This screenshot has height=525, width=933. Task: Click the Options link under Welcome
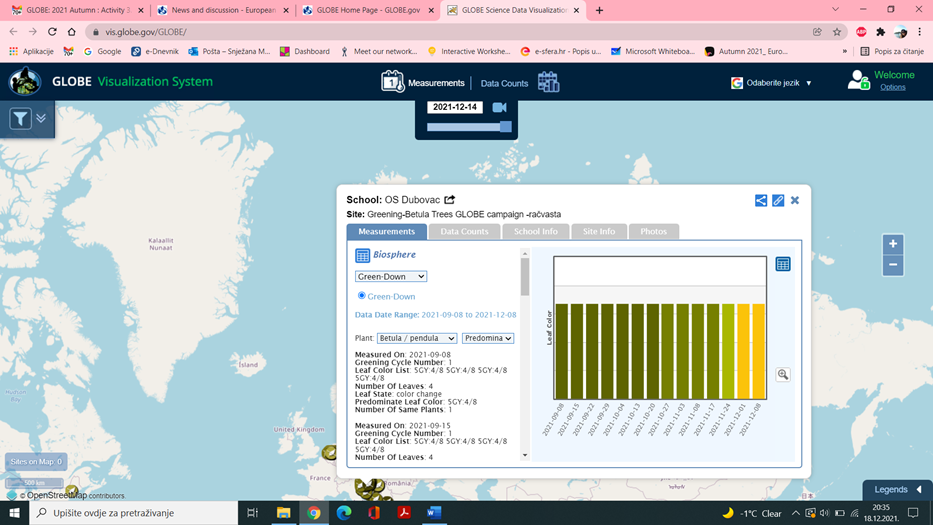[893, 87]
